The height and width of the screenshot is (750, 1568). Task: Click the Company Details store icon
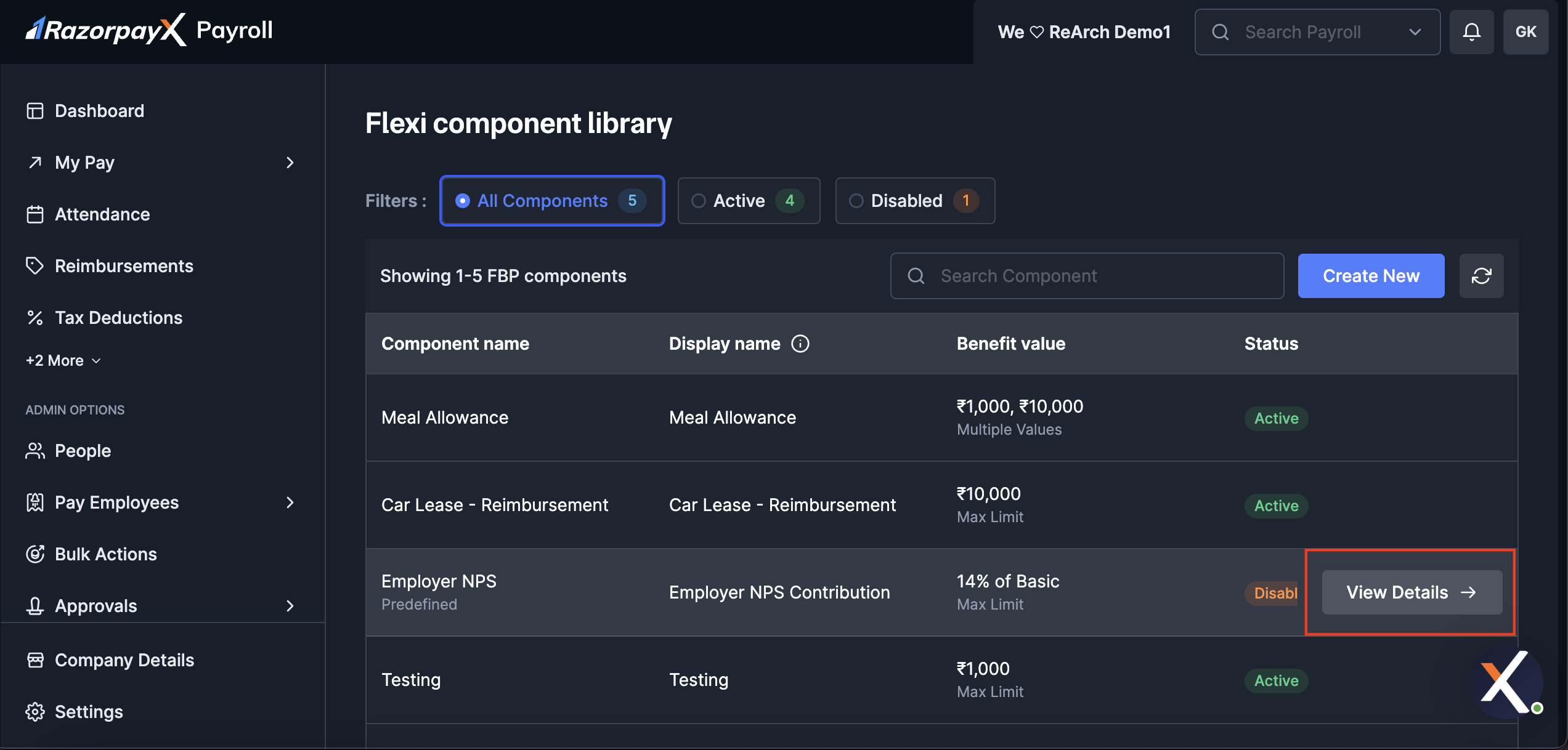pos(35,660)
